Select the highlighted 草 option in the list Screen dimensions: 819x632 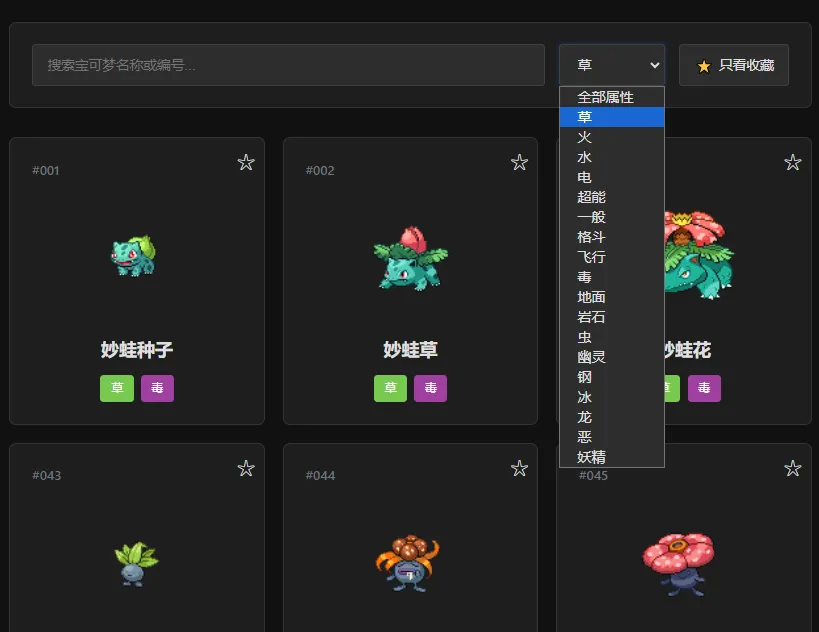point(612,117)
